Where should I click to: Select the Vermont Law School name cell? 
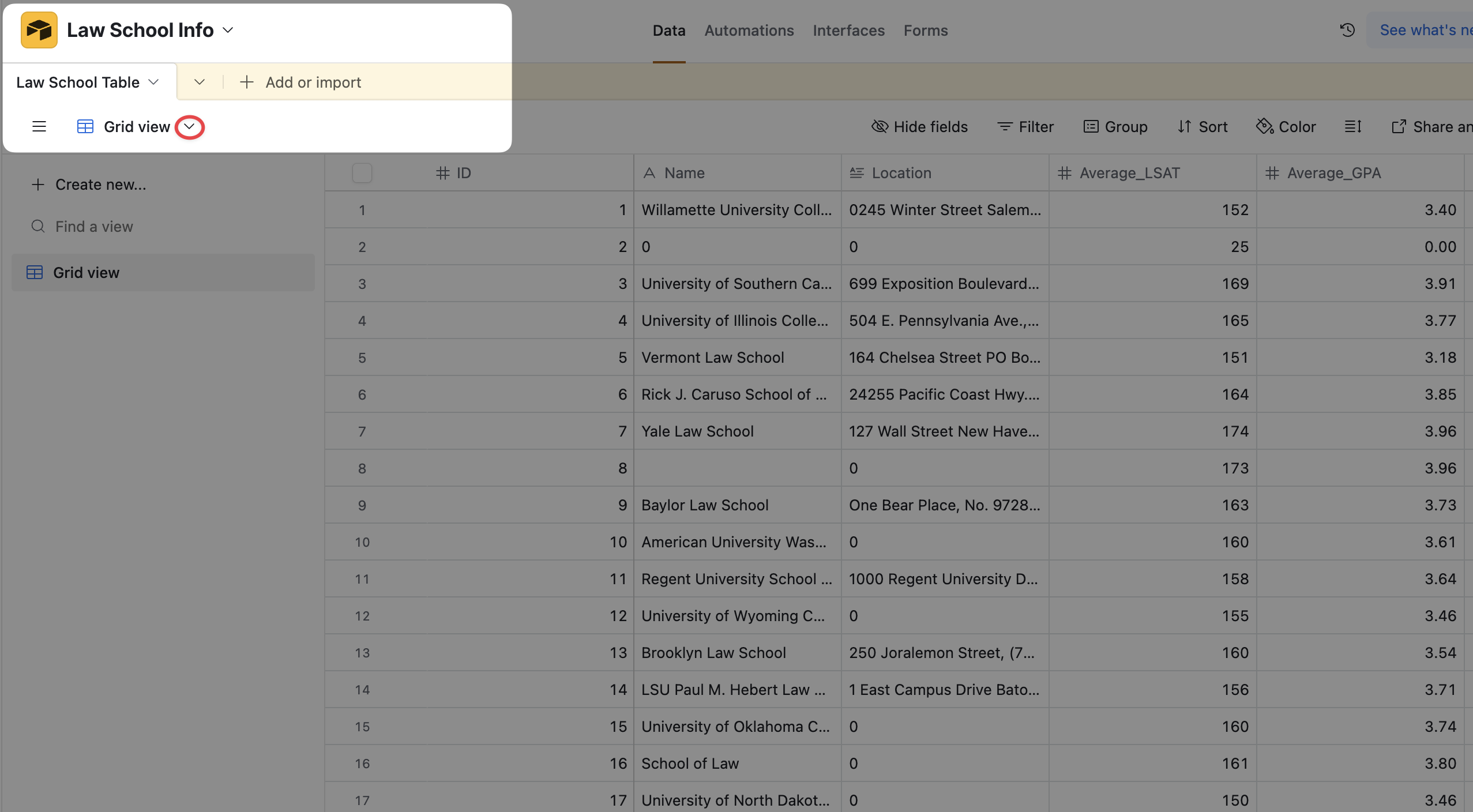click(x=738, y=357)
